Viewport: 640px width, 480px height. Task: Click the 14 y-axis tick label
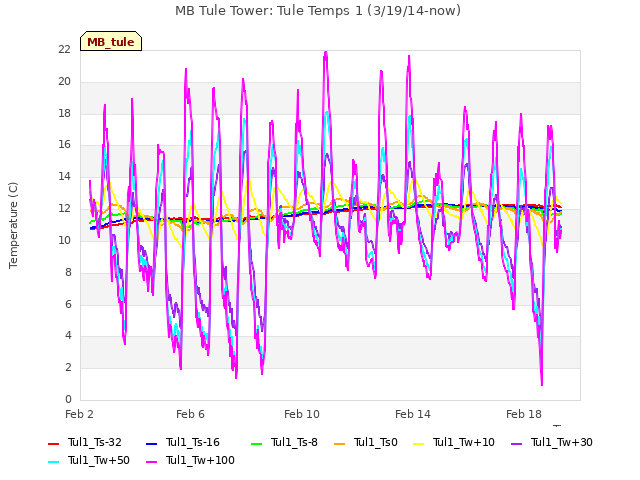pos(64,177)
